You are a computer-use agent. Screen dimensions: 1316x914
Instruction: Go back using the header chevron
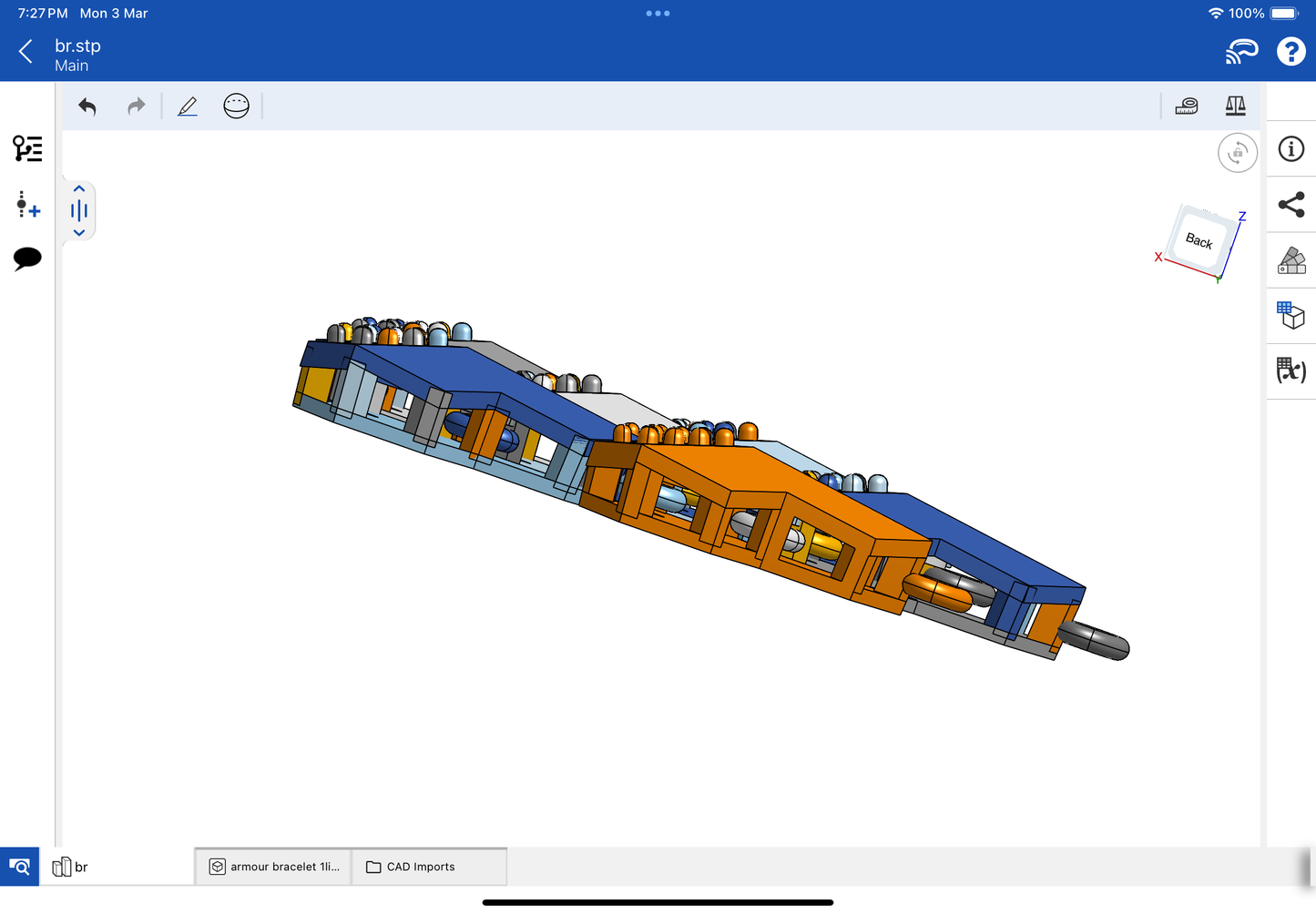coord(26,52)
